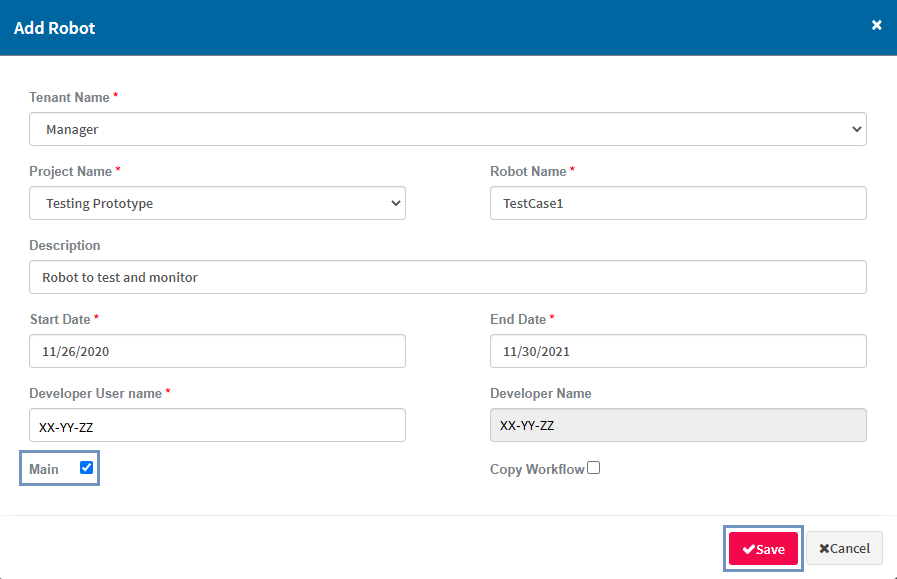Click the Start Date label

tap(60, 319)
